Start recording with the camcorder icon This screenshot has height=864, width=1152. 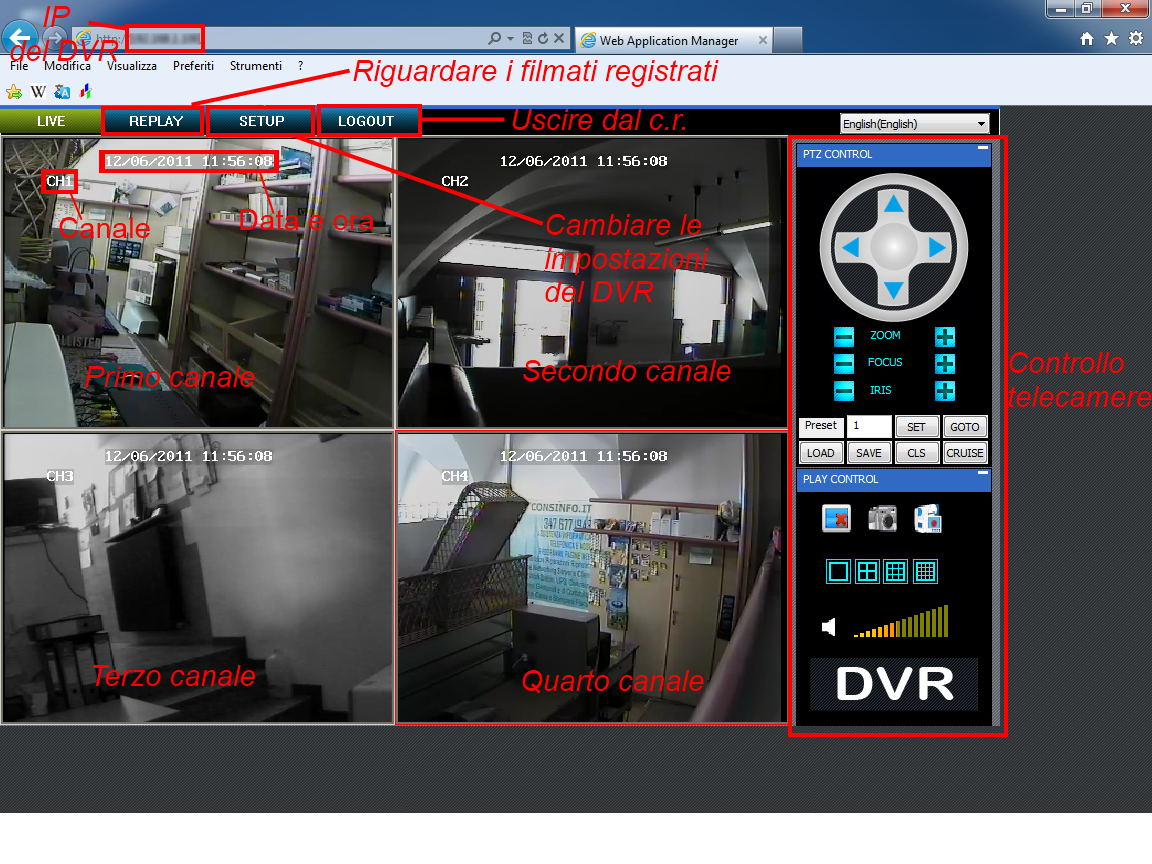point(928,518)
